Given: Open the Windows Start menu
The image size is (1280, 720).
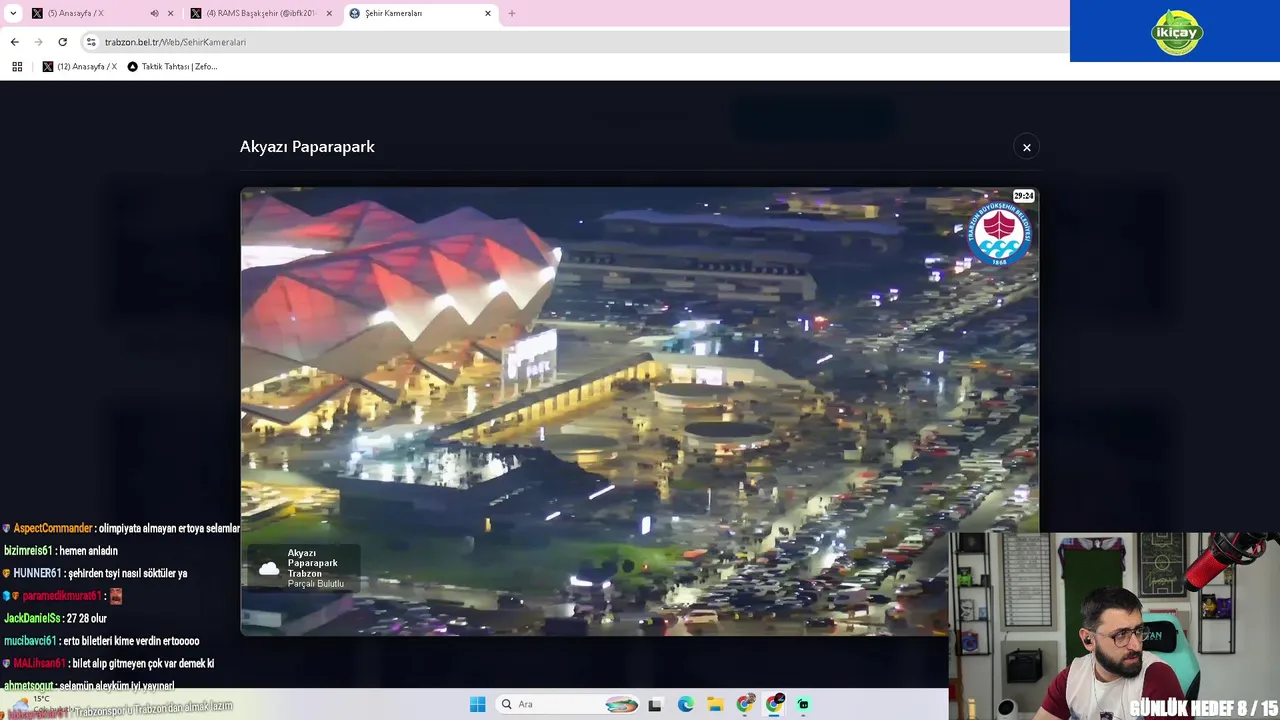Looking at the screenshot, I should 478,704.
